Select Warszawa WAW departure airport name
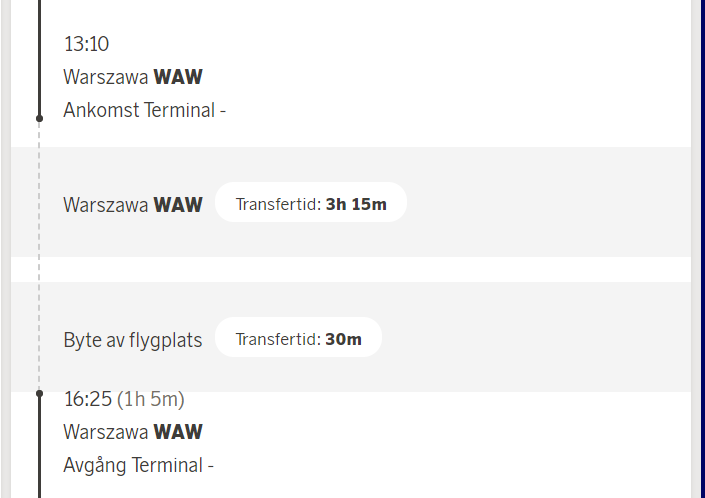The image size is (705, 498). tap(133, 432)
